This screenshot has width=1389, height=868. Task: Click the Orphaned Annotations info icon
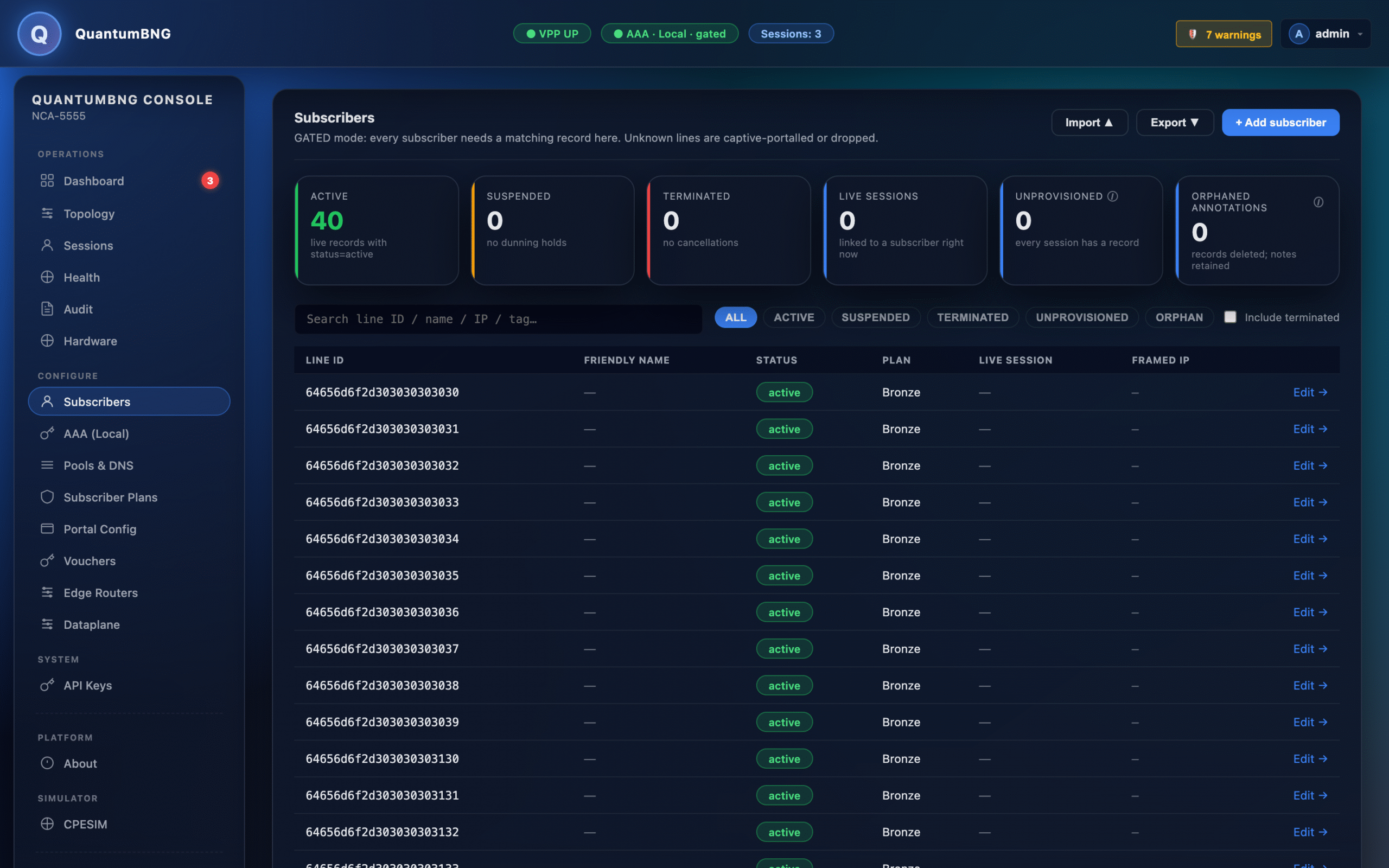point(1318,202)
